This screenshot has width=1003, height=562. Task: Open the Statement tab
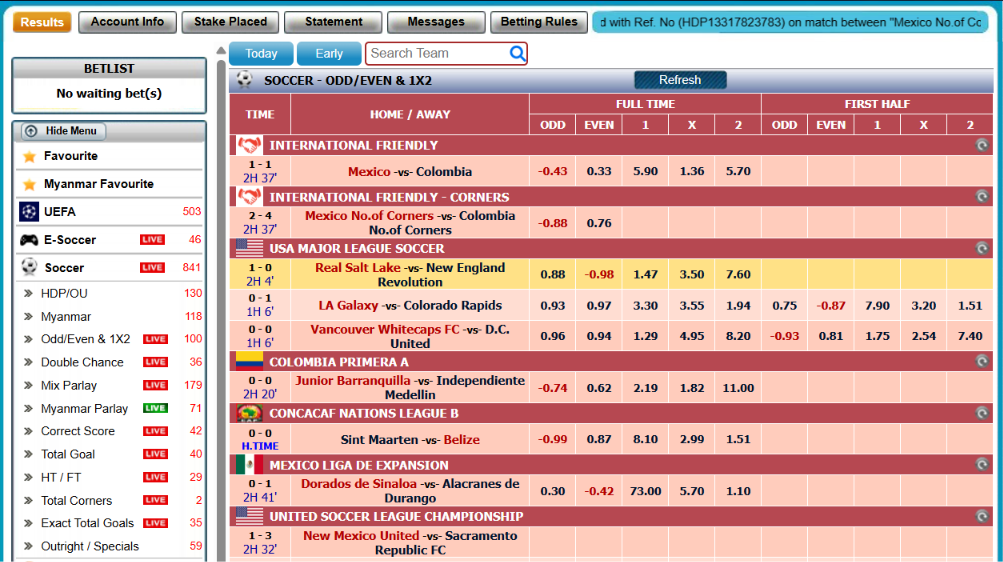pyautogui.click(x=333, y=22)
